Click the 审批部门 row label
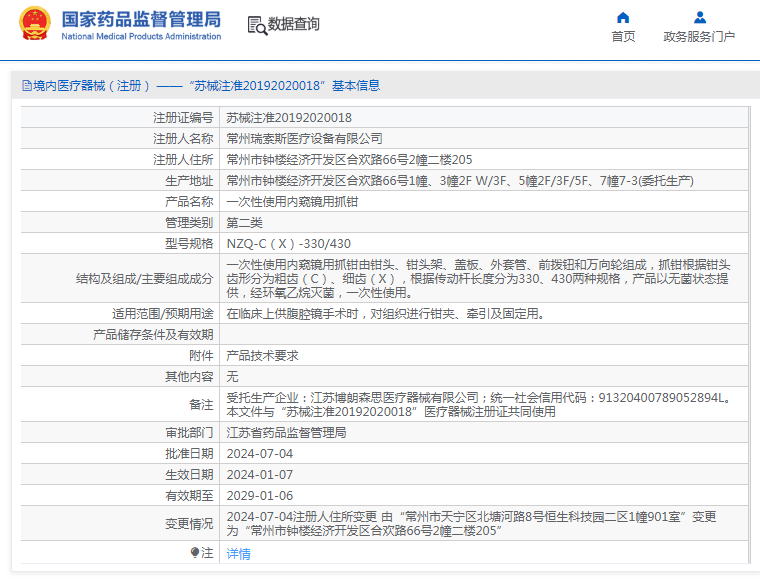The image size is (760, 580). tap(189, 433)
